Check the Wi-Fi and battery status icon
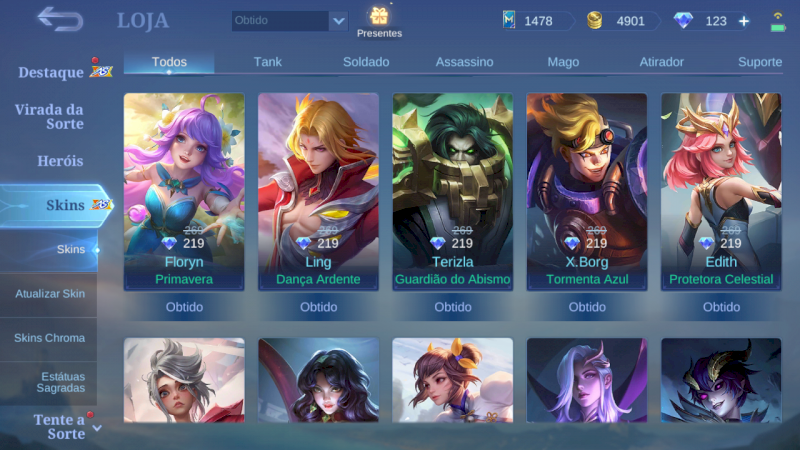Viewport: 800px width, 450px height. tap(778, 21)
